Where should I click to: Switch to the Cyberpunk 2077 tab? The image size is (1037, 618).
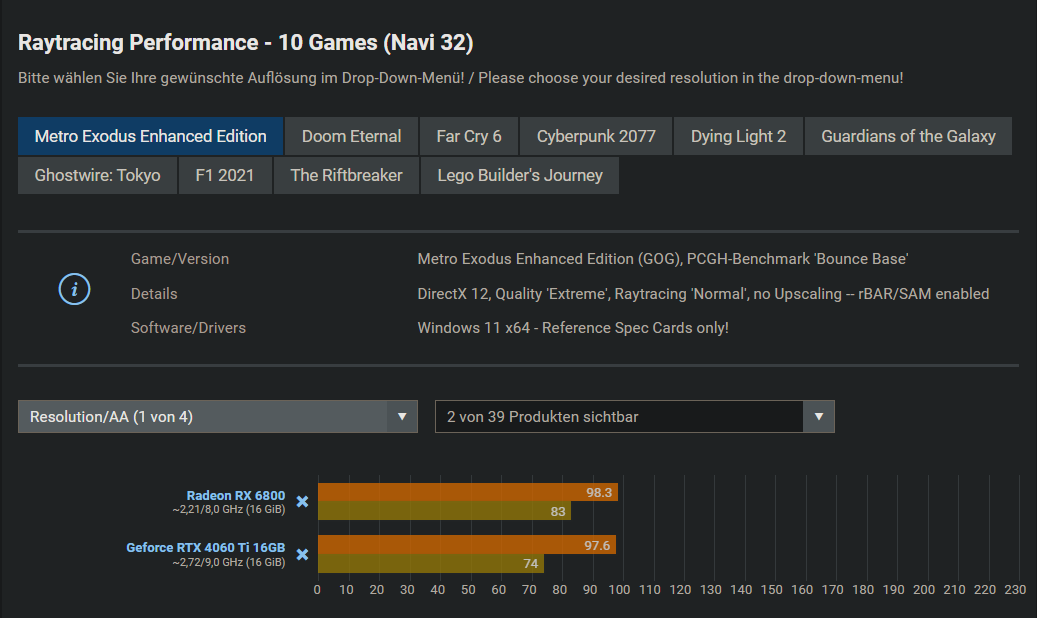[x=596, y=136]
